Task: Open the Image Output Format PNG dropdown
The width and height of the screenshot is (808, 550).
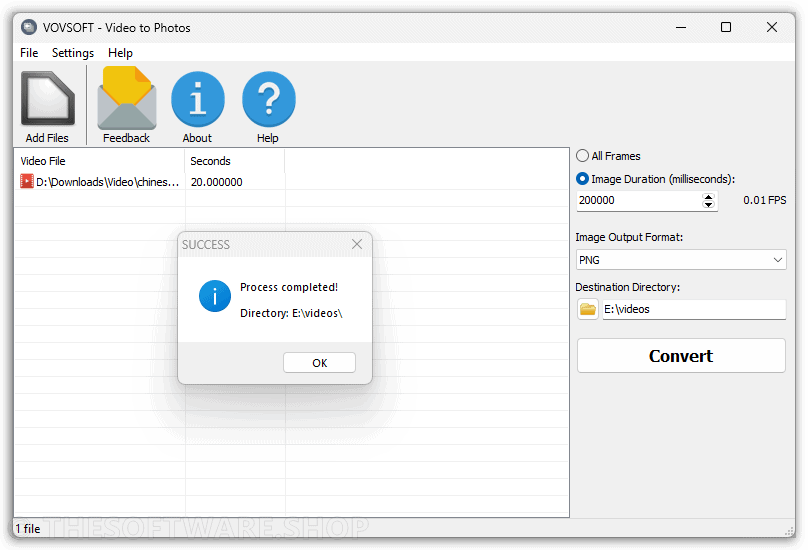Action: pos(681,260)
